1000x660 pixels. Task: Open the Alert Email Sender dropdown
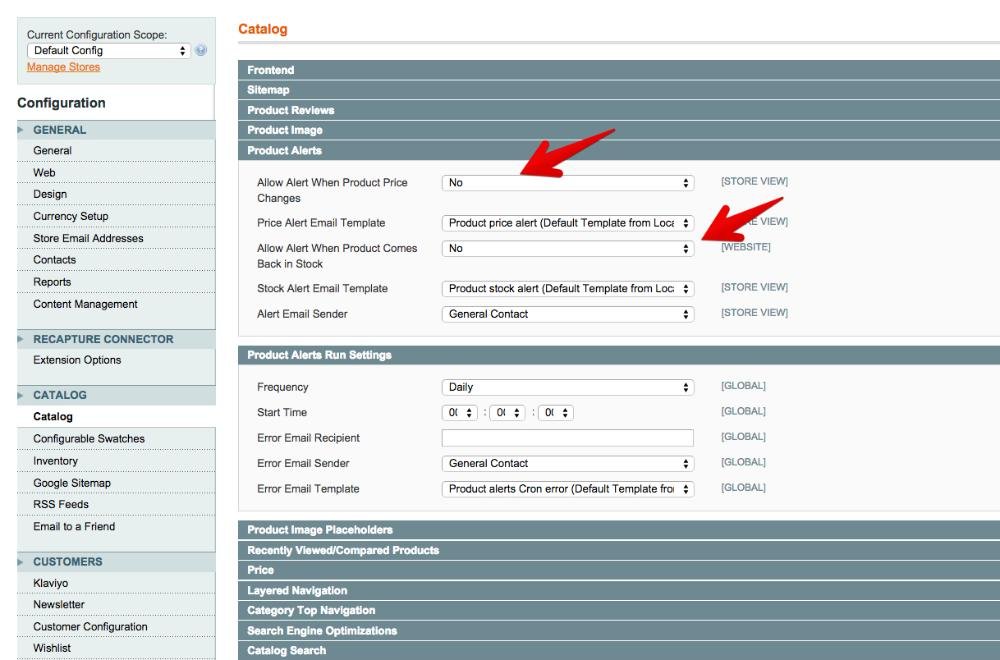point(567,314)
